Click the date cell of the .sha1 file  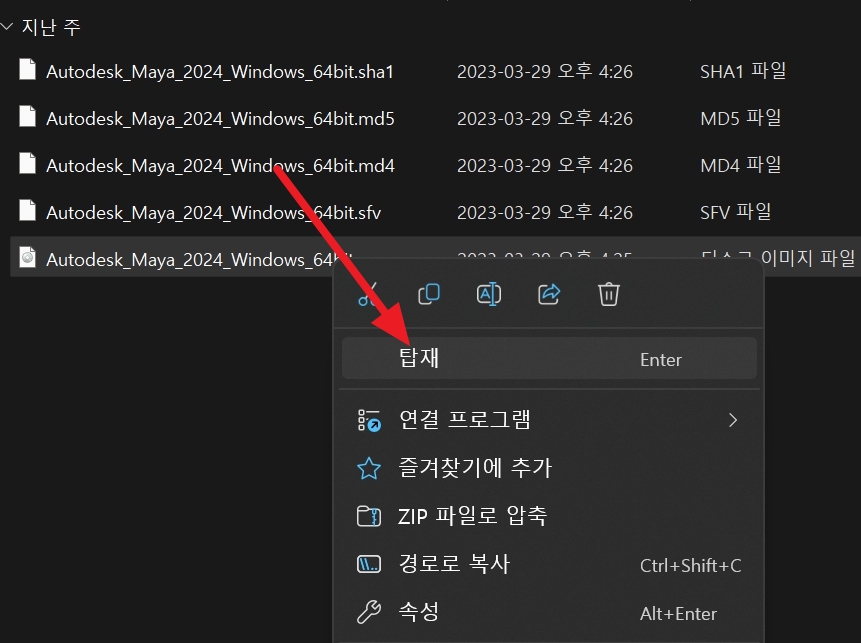click(545, 71)
